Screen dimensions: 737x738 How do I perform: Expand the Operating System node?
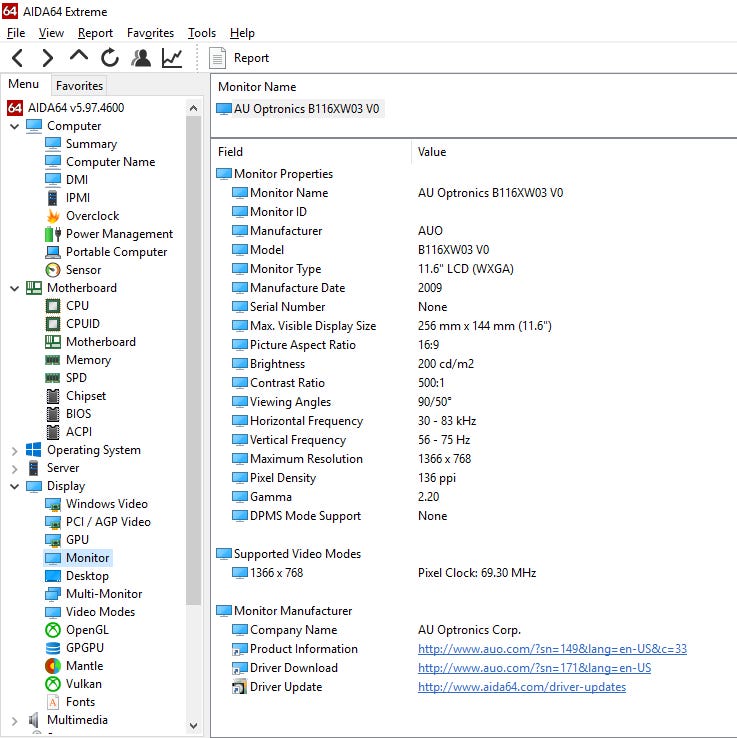pyautogui.click(x=14, y=450)
